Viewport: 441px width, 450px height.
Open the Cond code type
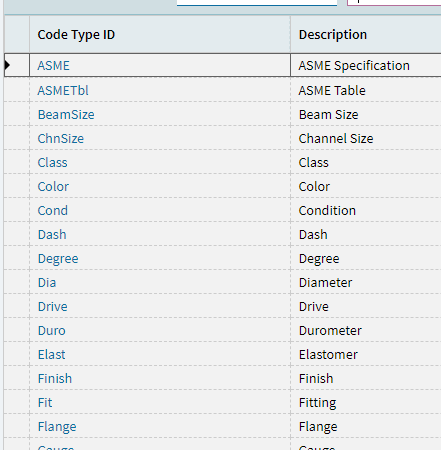tap(53, 211)
